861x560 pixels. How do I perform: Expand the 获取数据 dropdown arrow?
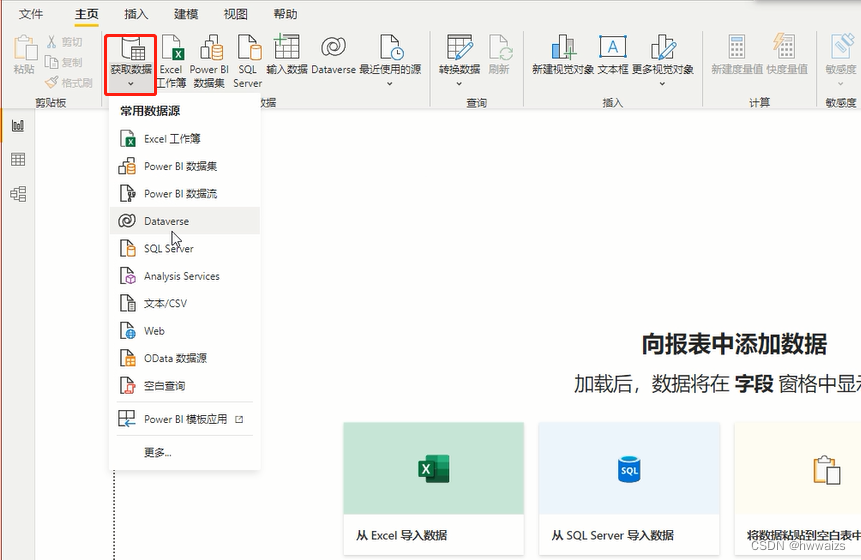click(131, 84)
